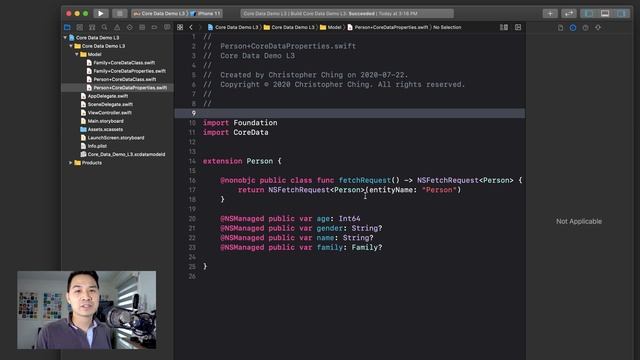Toggle the right inspectors panel

tap(621, 13)
